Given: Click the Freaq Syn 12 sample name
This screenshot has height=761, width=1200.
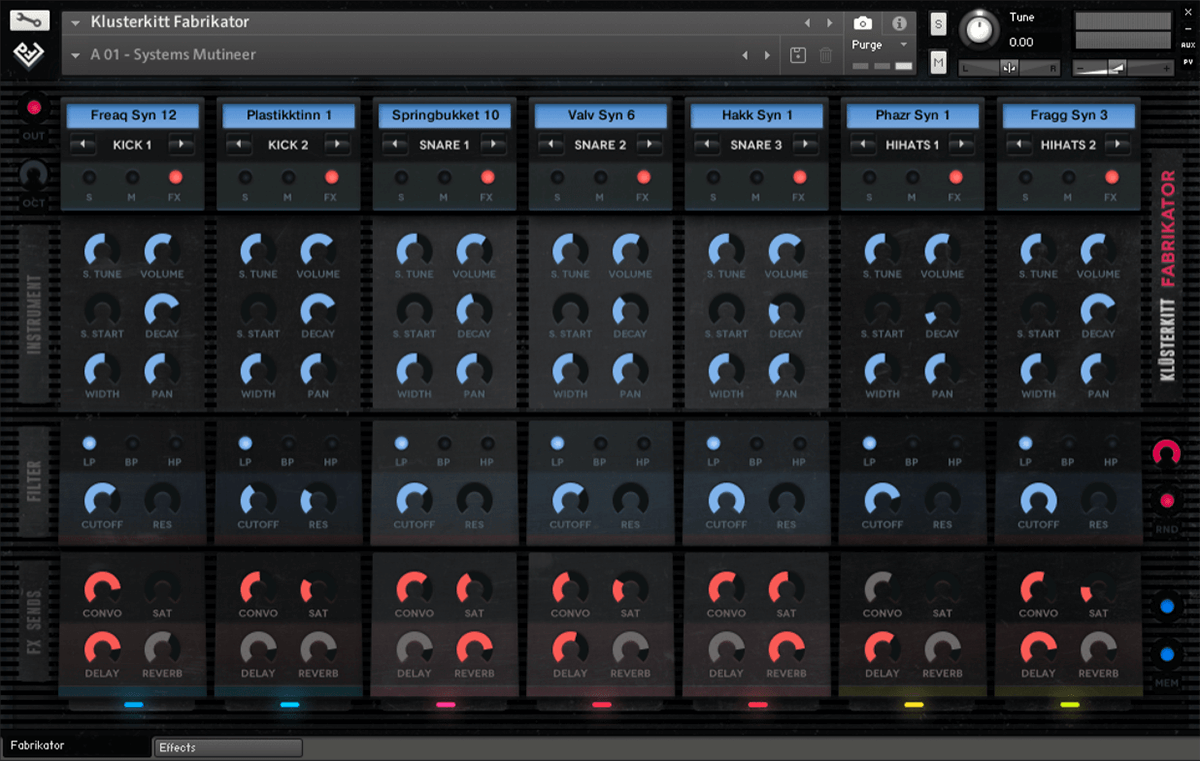Looking at the screenshot, I should [133, 115].
